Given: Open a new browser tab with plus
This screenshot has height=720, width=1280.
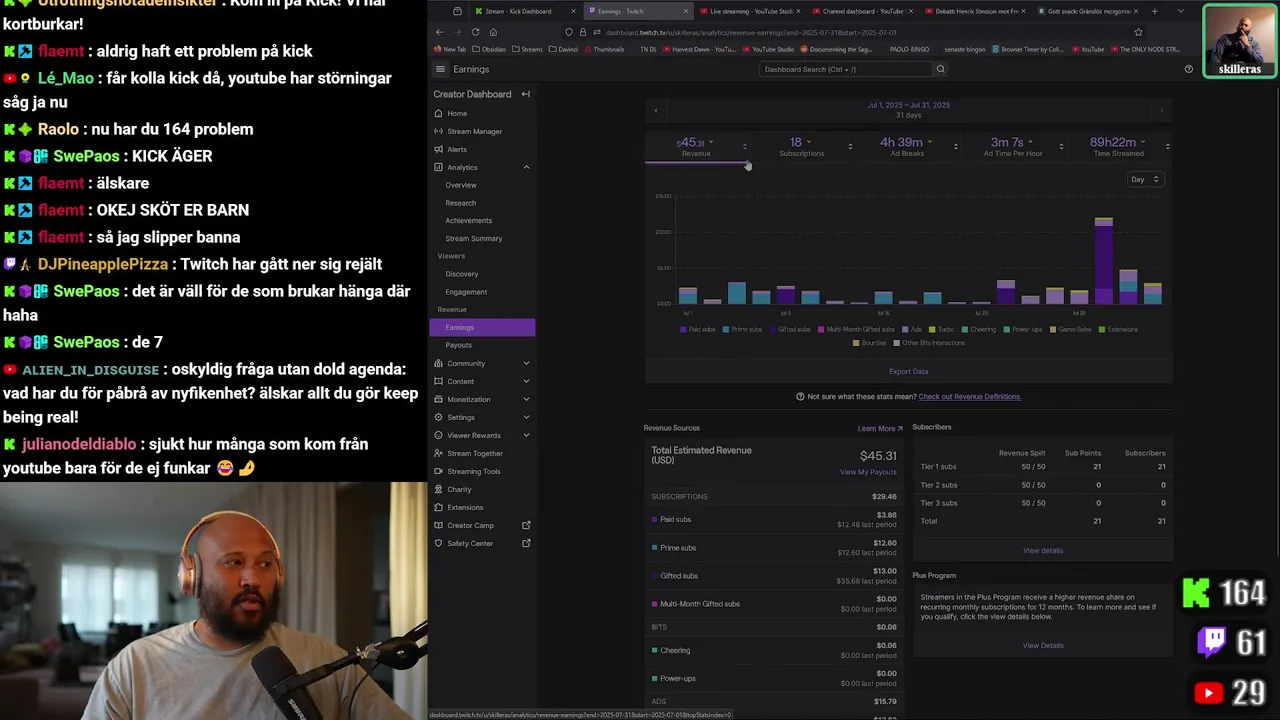Looking at the screenshot, I should (x=1154, y=11).
